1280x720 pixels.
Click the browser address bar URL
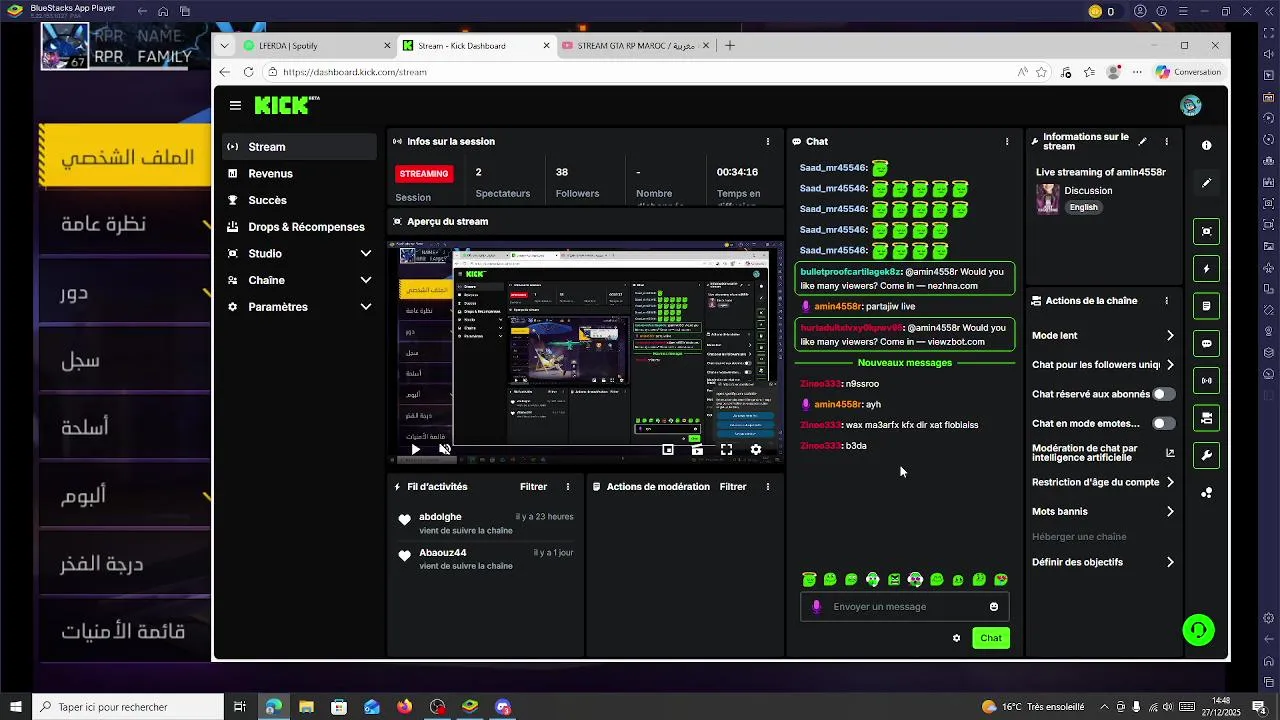pos(355,72)
